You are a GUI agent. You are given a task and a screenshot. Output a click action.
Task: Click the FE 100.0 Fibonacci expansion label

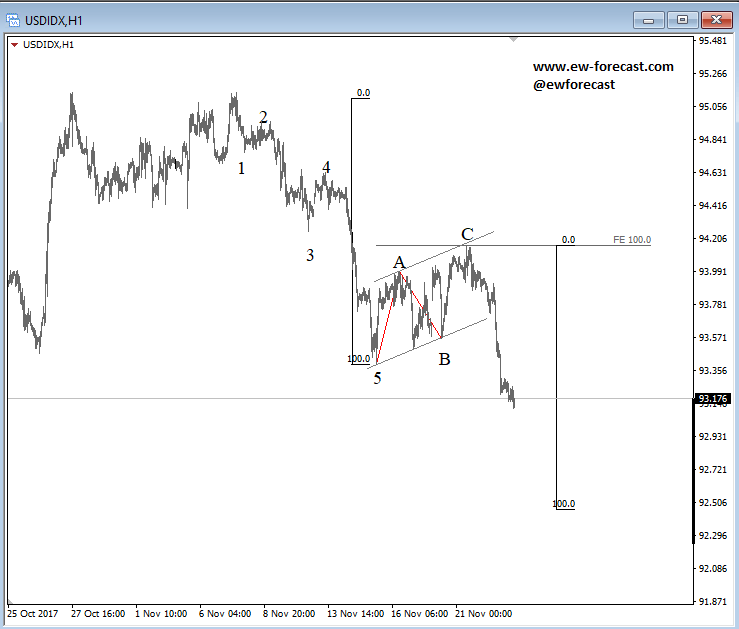[632, 240]
